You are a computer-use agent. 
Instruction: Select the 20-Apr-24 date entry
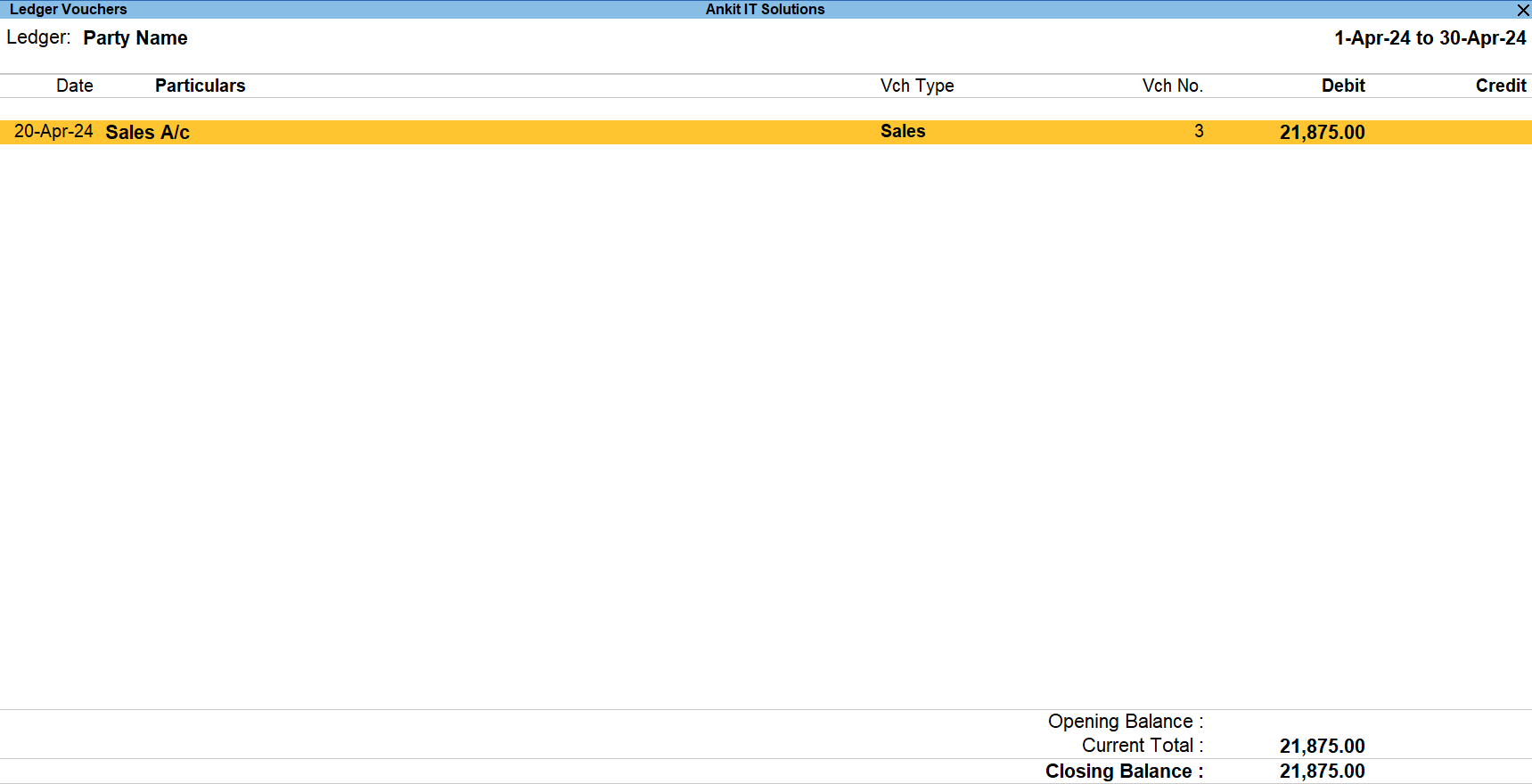tap(53, 132)
